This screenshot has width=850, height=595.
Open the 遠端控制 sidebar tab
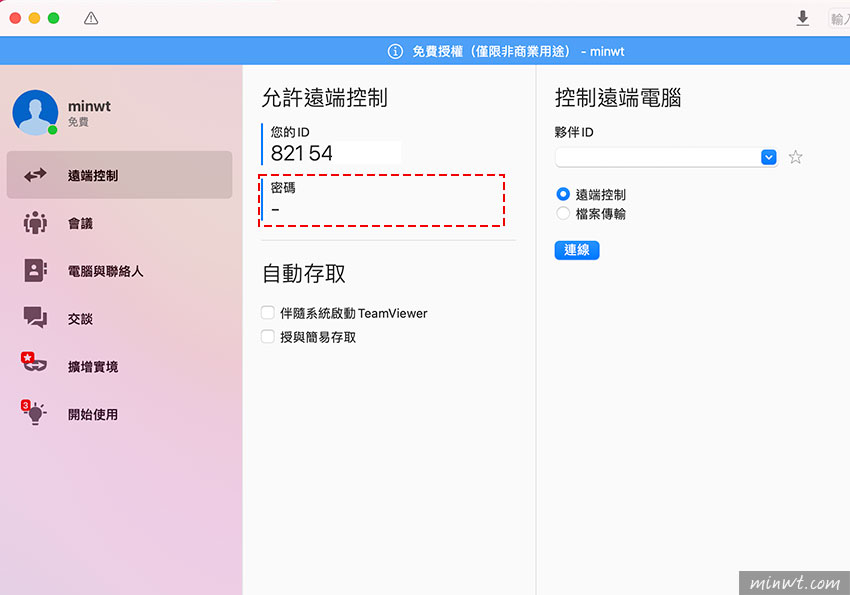point(119,175)
